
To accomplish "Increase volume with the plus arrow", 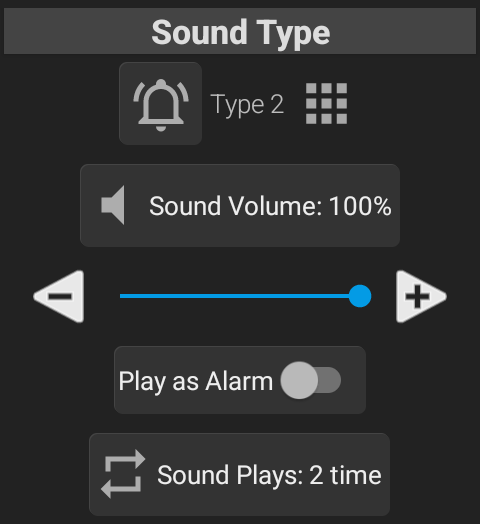I will point(421,296).
